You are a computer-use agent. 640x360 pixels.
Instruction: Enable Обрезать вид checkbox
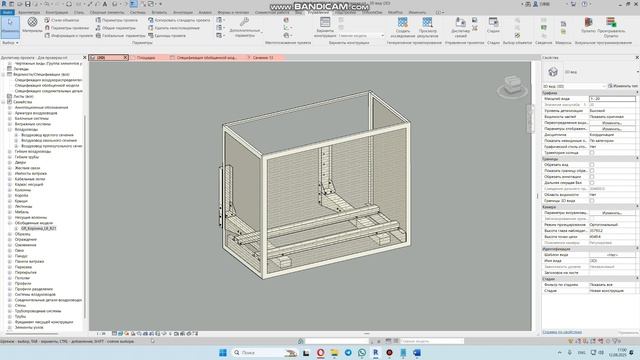[592, 165]
